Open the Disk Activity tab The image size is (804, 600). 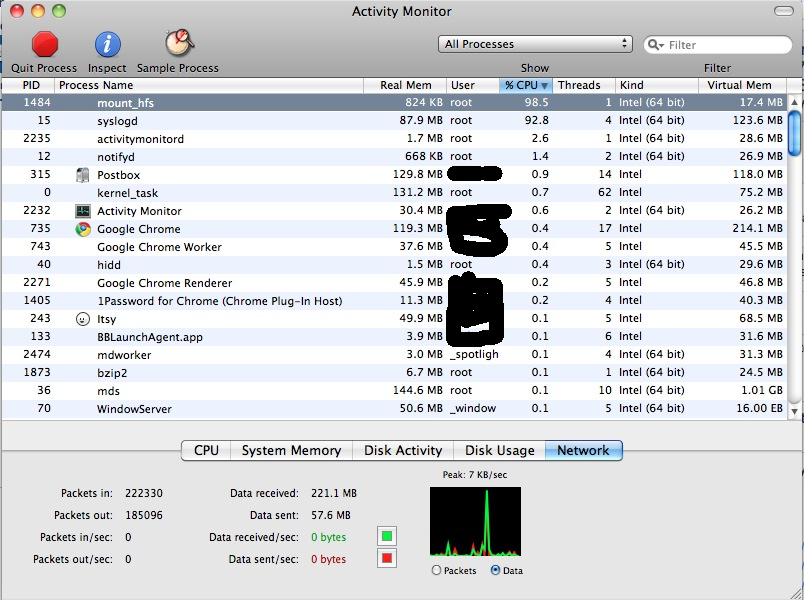tap(403, 450)
